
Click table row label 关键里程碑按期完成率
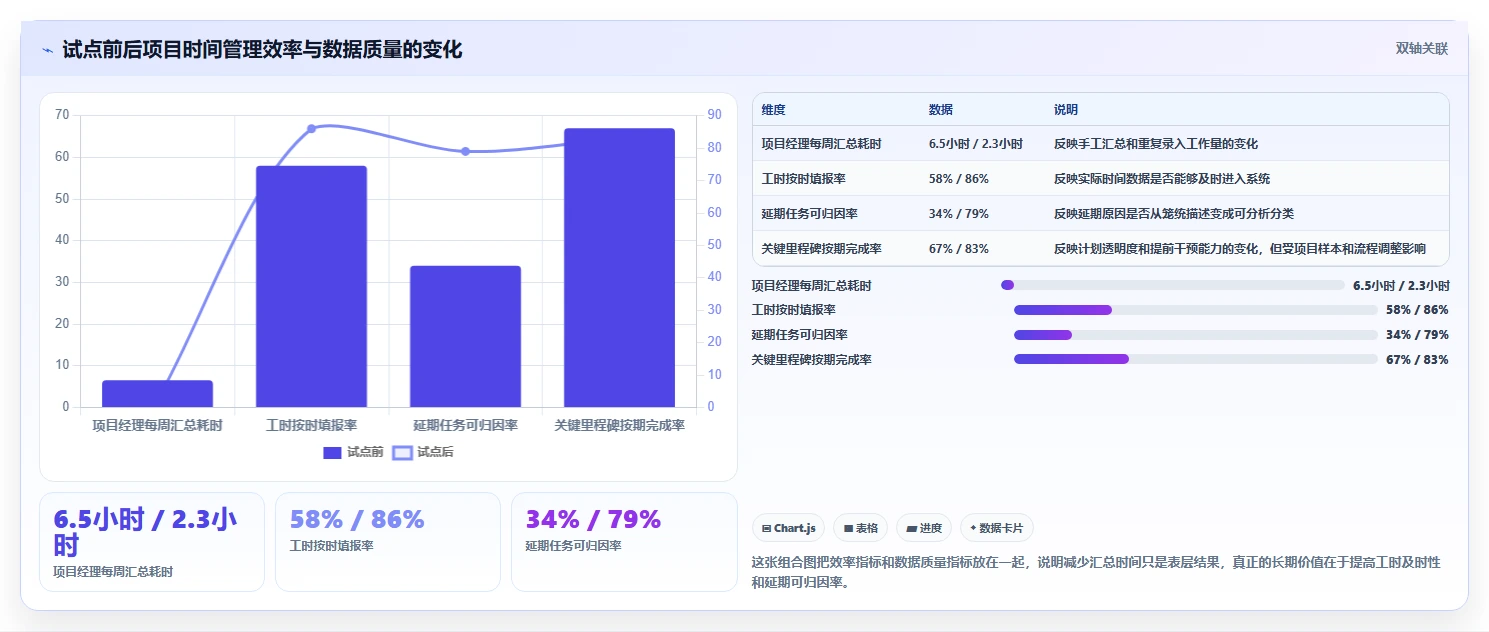(821, 249)
